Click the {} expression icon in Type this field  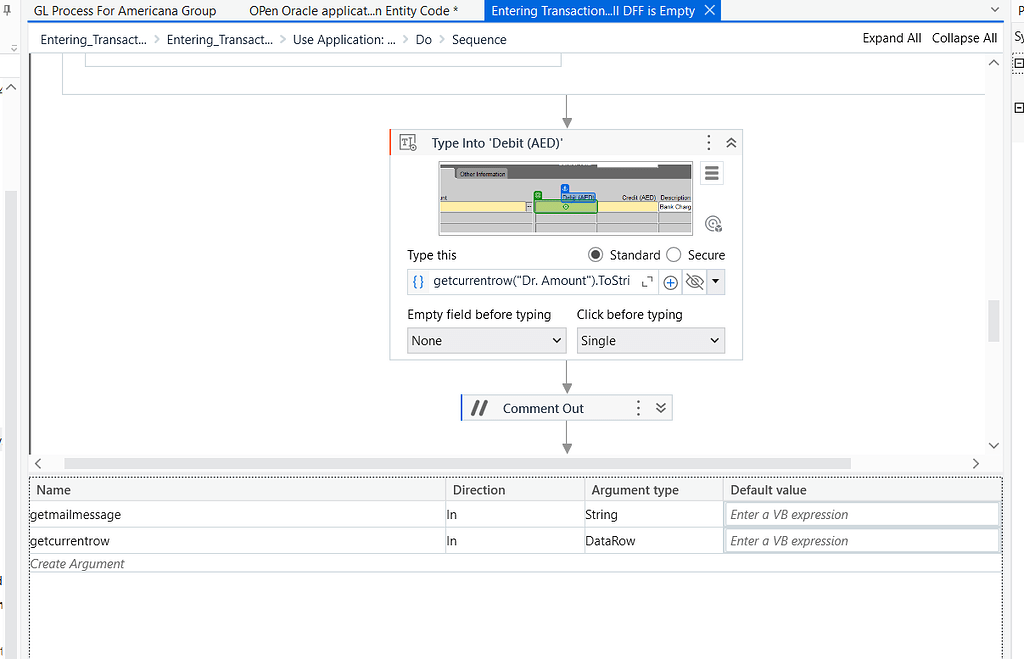click(x=418, y=281)
